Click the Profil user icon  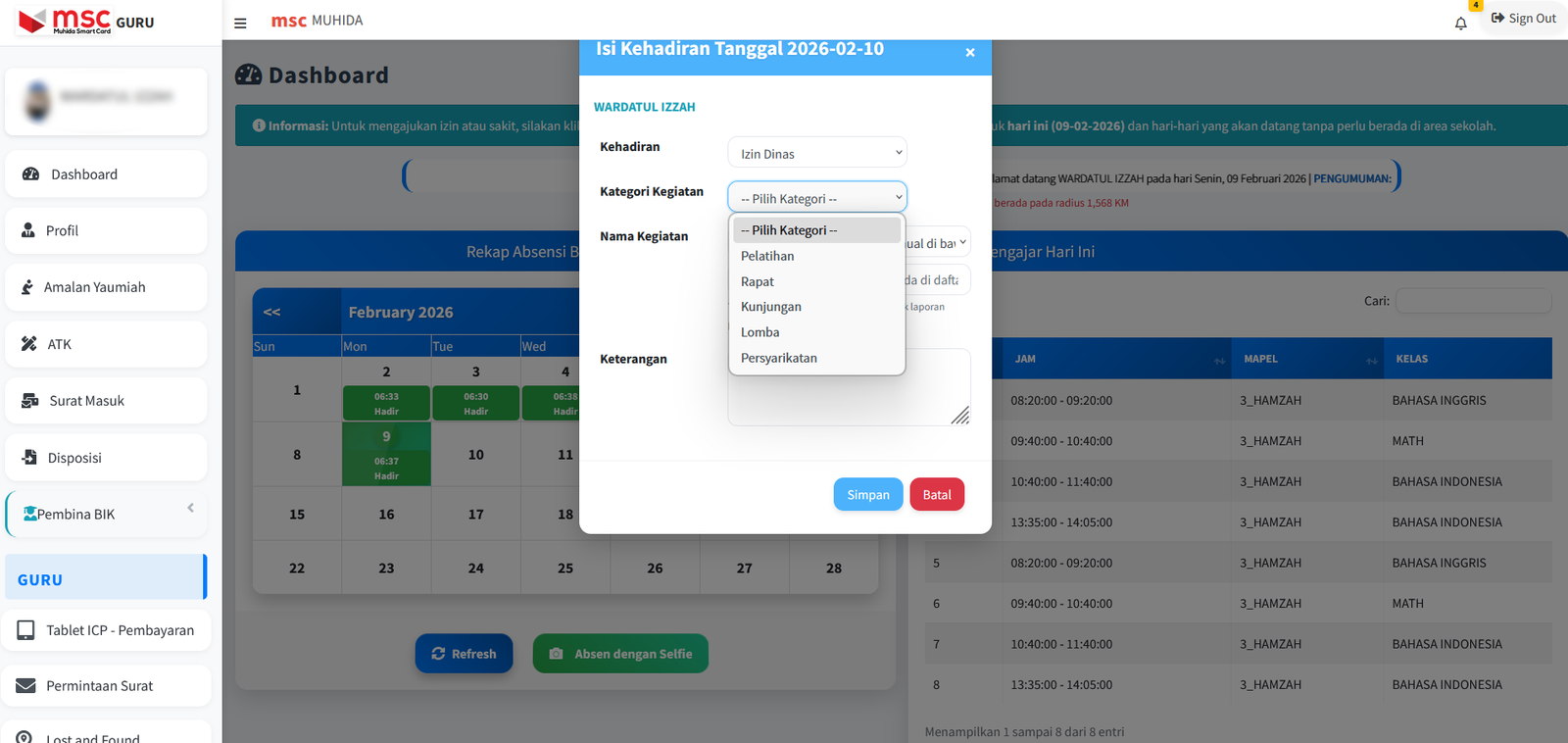coord(28,230)
